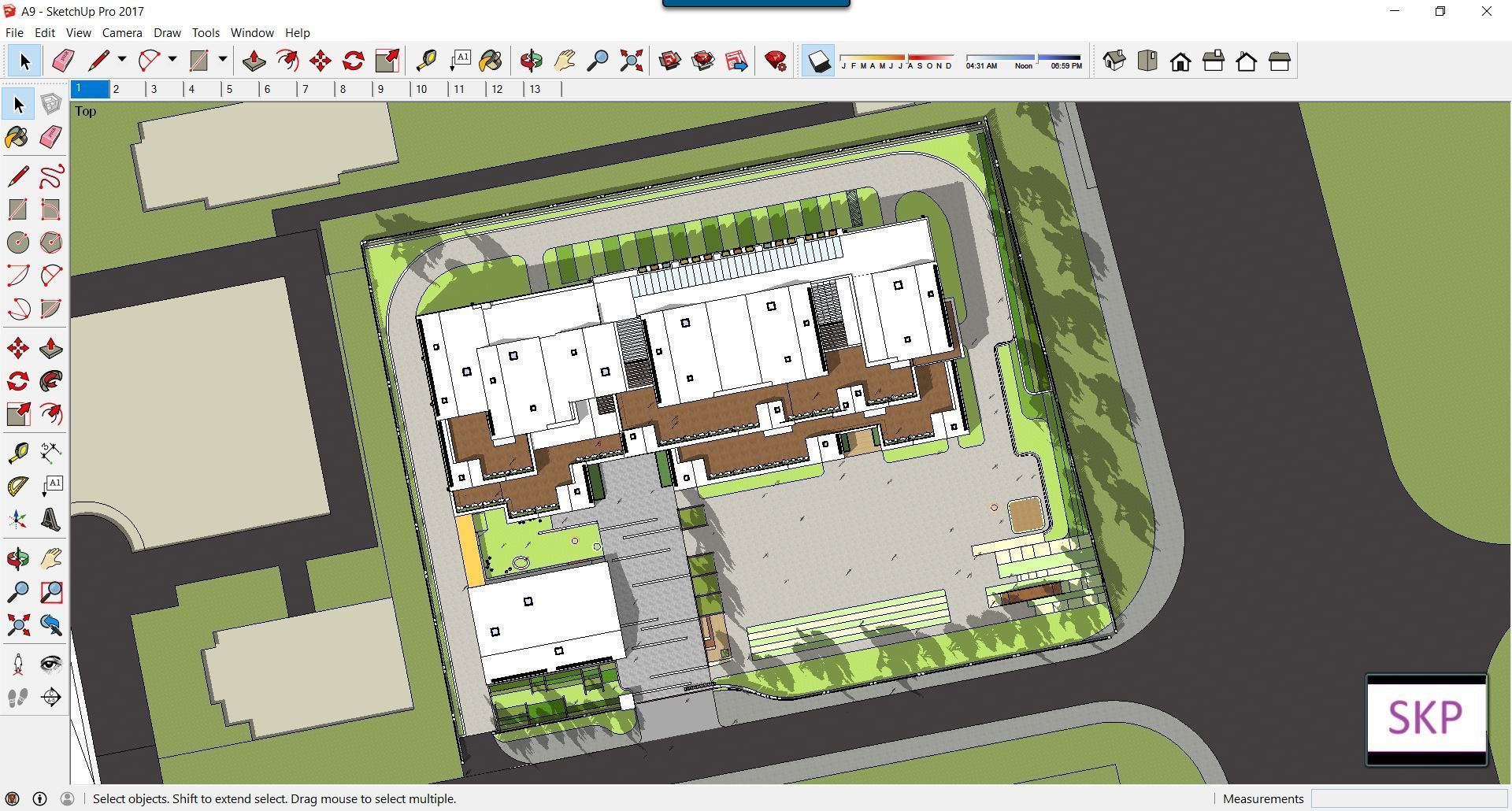Open Extension Warehouse ruby icon
The width and height of the screenshot is (1512, 811).
pos(776,61)
